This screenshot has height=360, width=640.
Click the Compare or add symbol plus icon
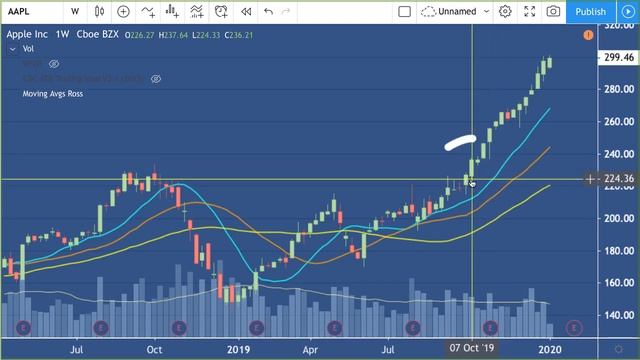point(123,11)
